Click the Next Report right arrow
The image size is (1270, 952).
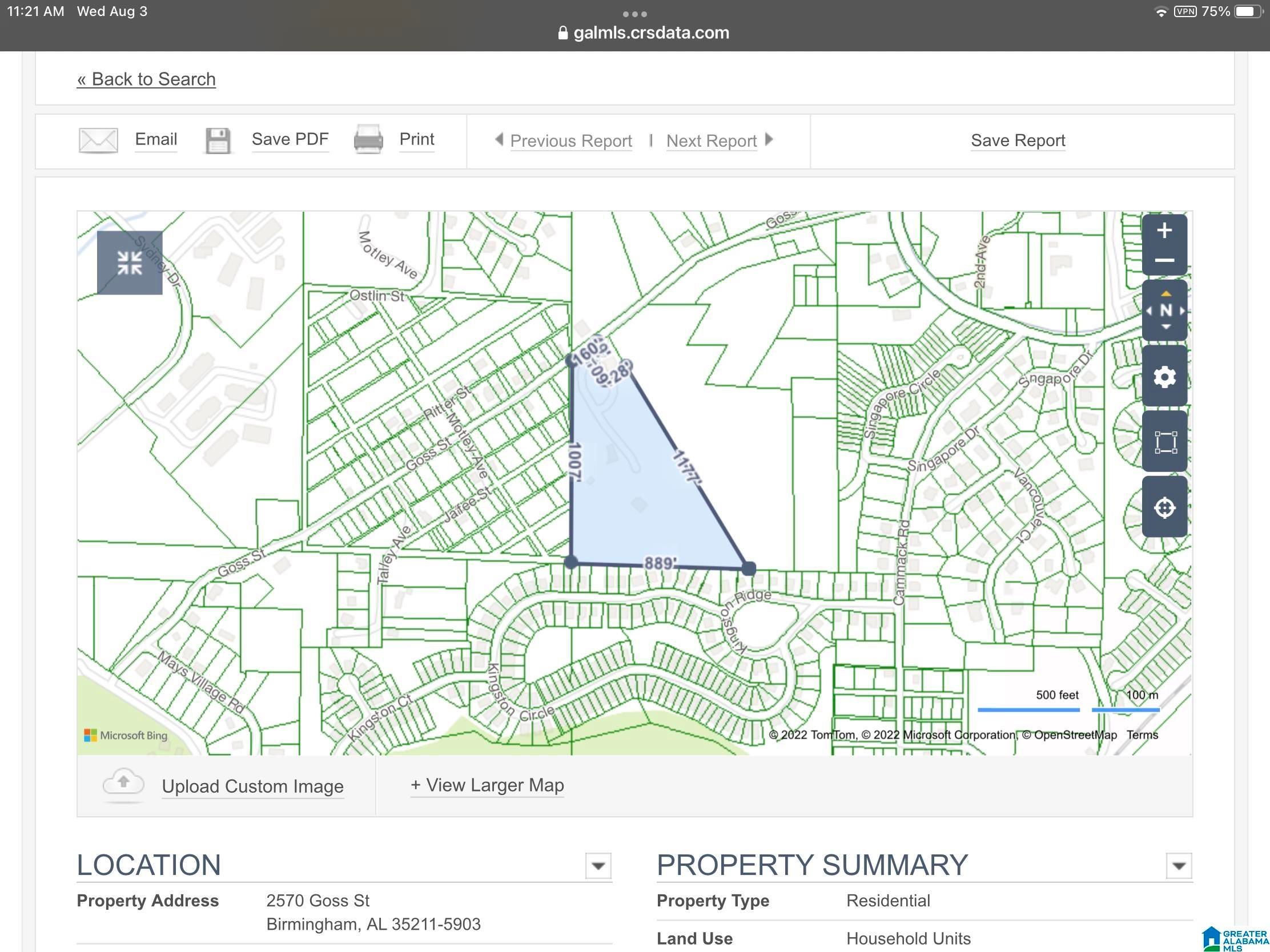[769, 139]
